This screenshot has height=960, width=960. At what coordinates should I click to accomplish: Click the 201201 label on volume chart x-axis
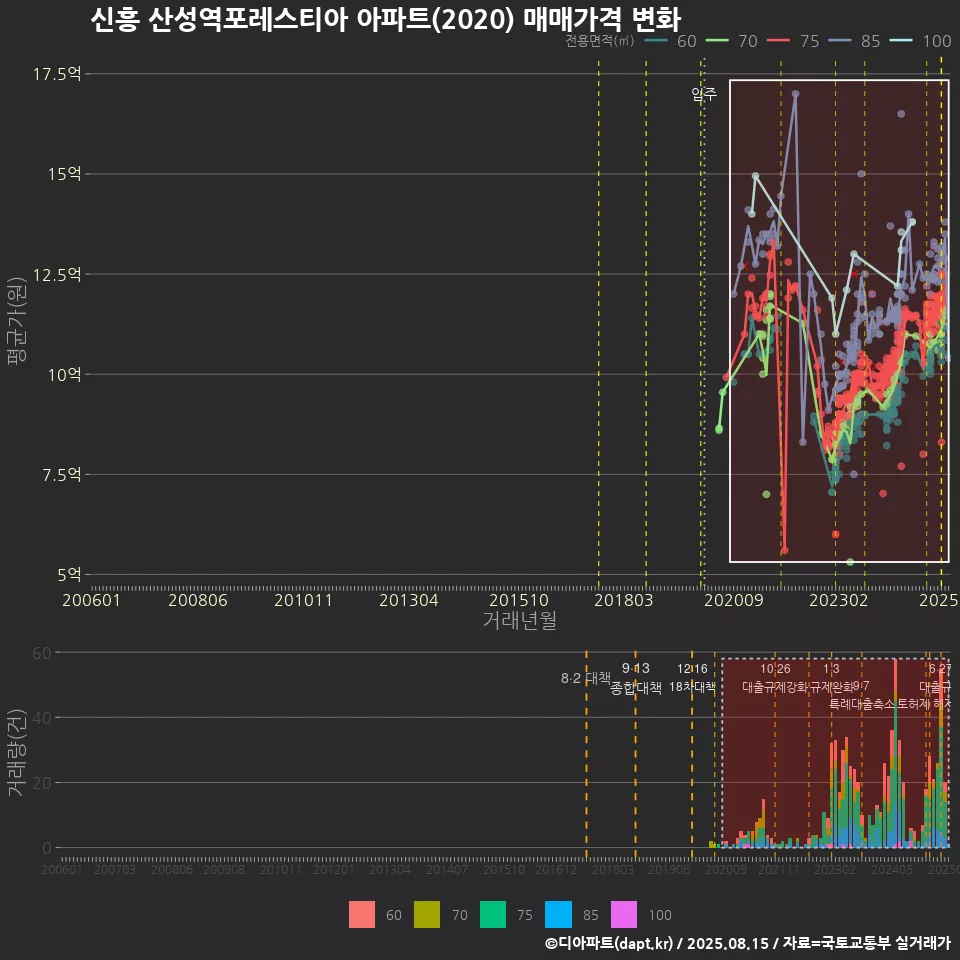coord(334,869)
